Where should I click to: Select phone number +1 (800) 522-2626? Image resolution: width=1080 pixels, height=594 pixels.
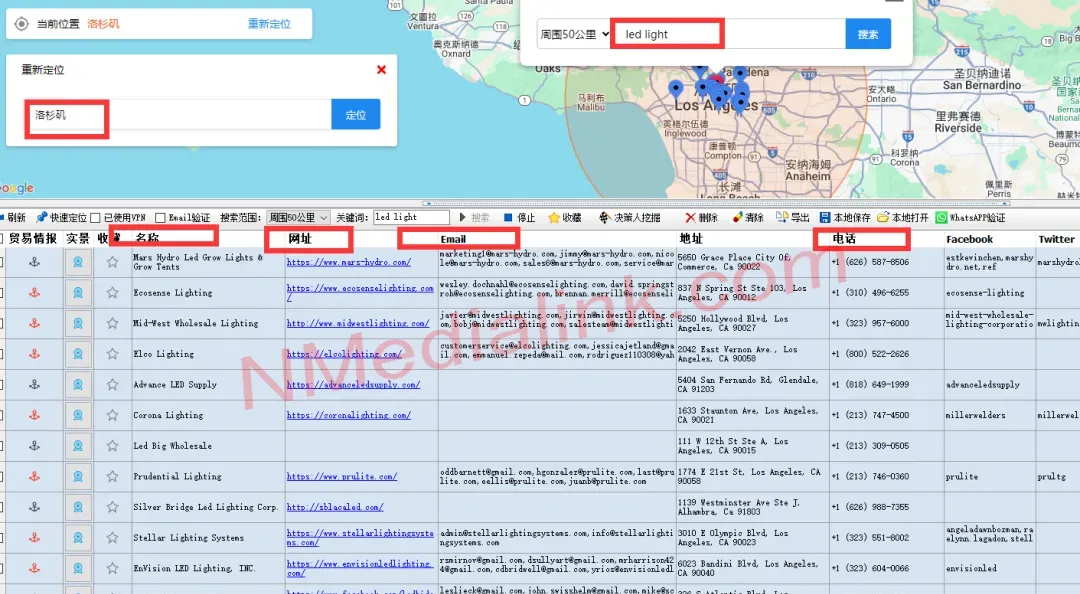click(870, 354)
